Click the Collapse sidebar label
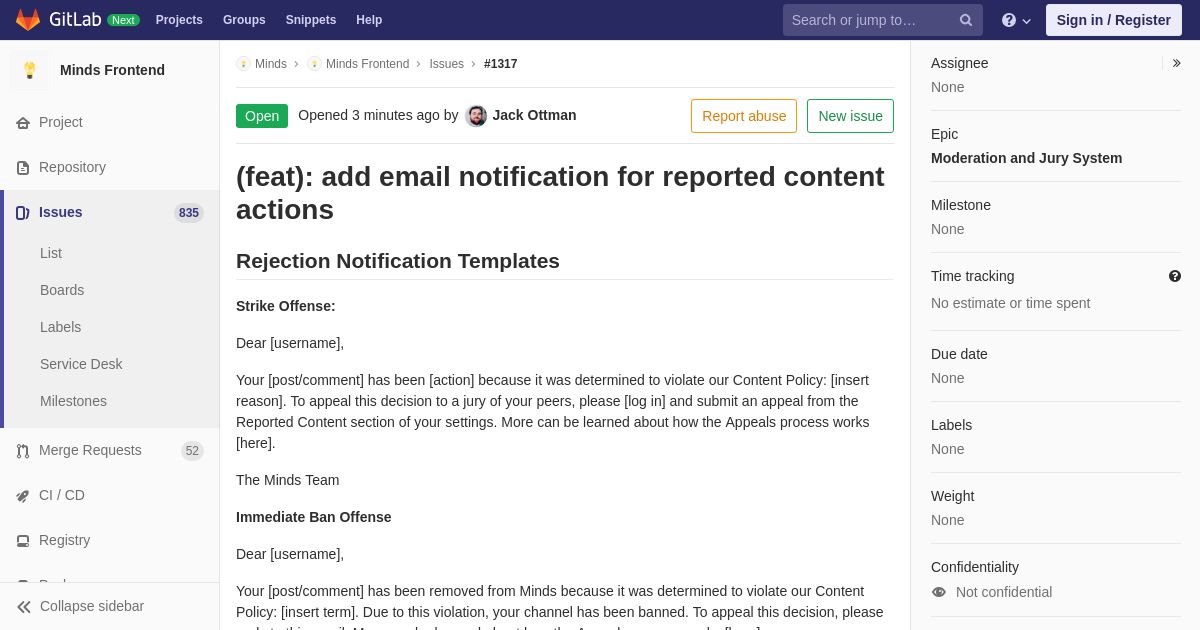Image resolution: width=1200 pixels, height=630 pixels. [x=92, y=606]
